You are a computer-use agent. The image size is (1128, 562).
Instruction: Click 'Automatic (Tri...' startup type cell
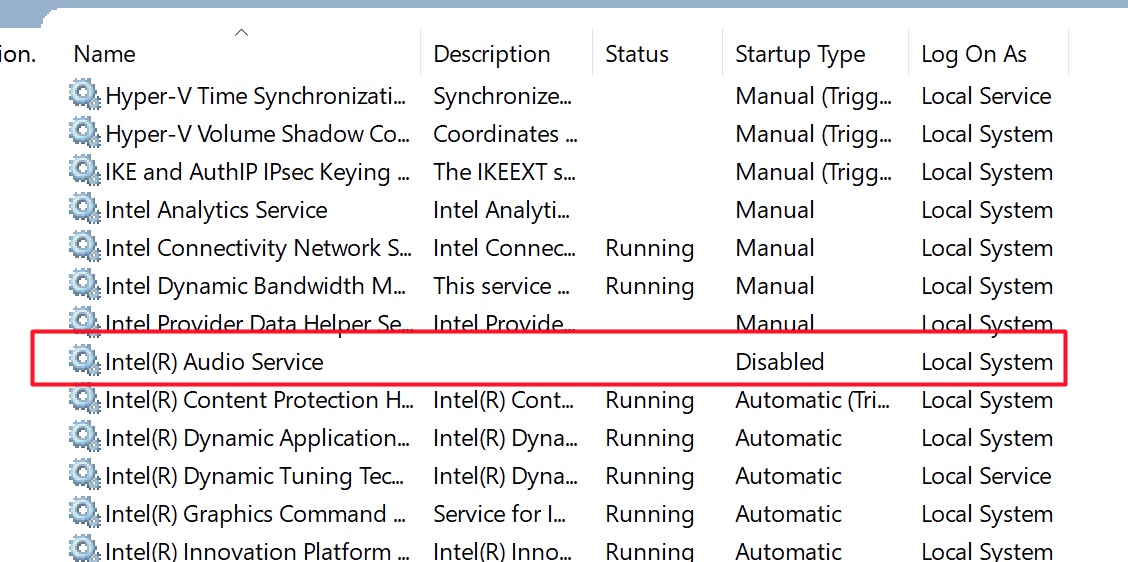coord(813,401)
